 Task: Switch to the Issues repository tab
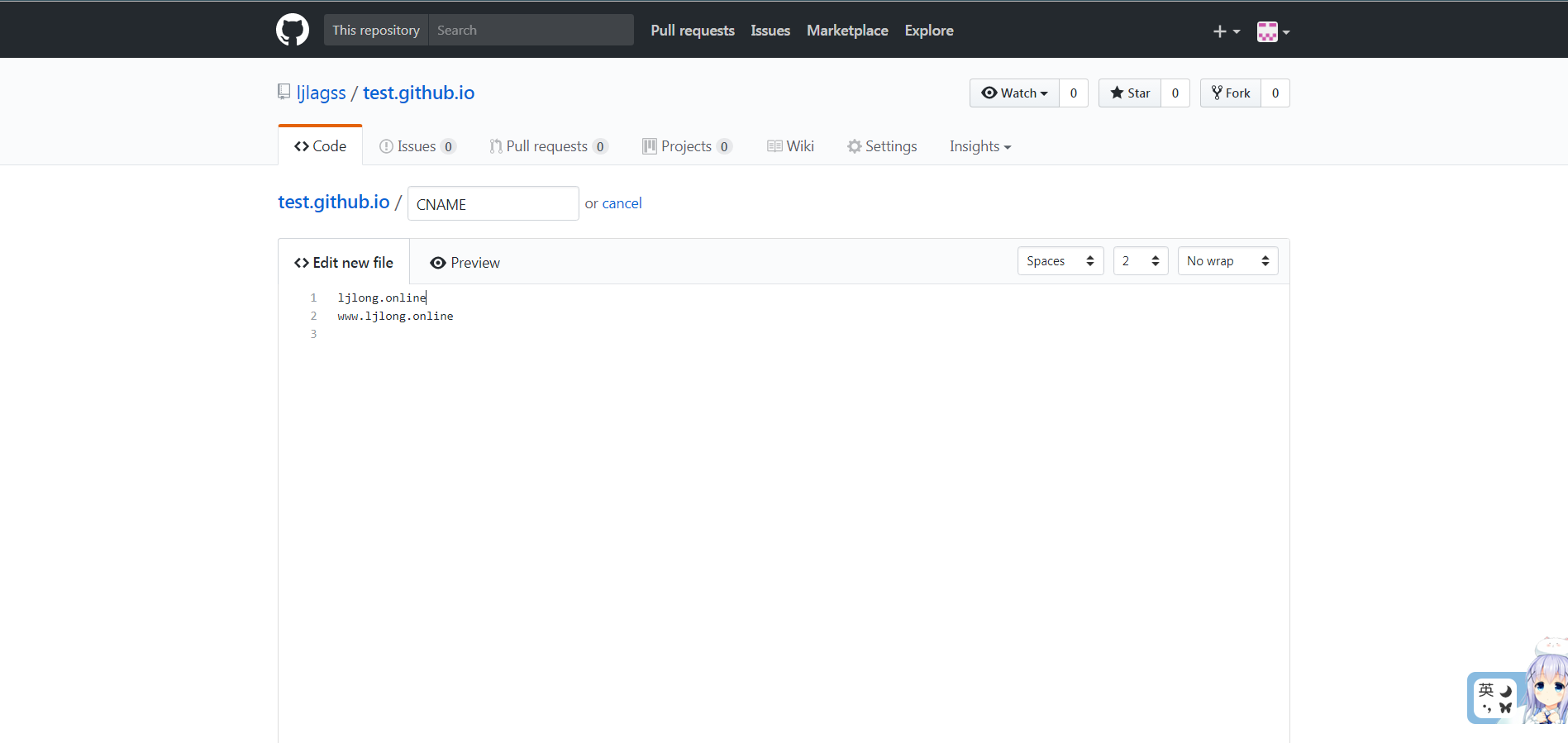click(x=417, y=146)
